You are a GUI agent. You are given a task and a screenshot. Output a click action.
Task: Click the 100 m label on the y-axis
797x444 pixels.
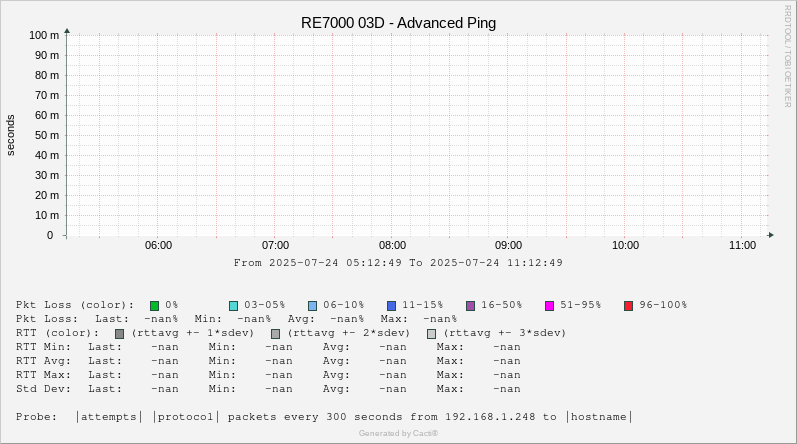(x=43, y=35)
